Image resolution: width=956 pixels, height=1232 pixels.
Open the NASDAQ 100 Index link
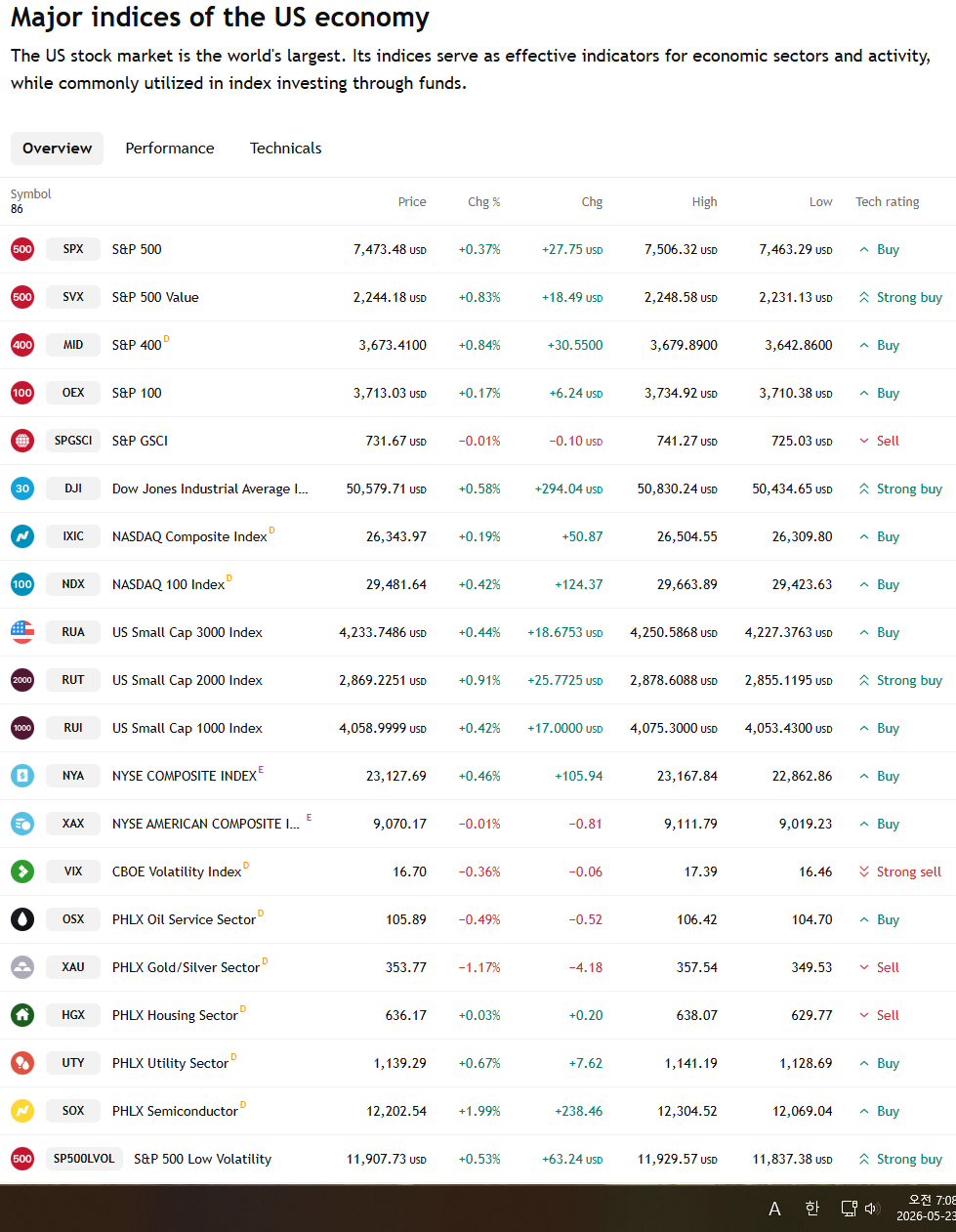tap(168, 584)
